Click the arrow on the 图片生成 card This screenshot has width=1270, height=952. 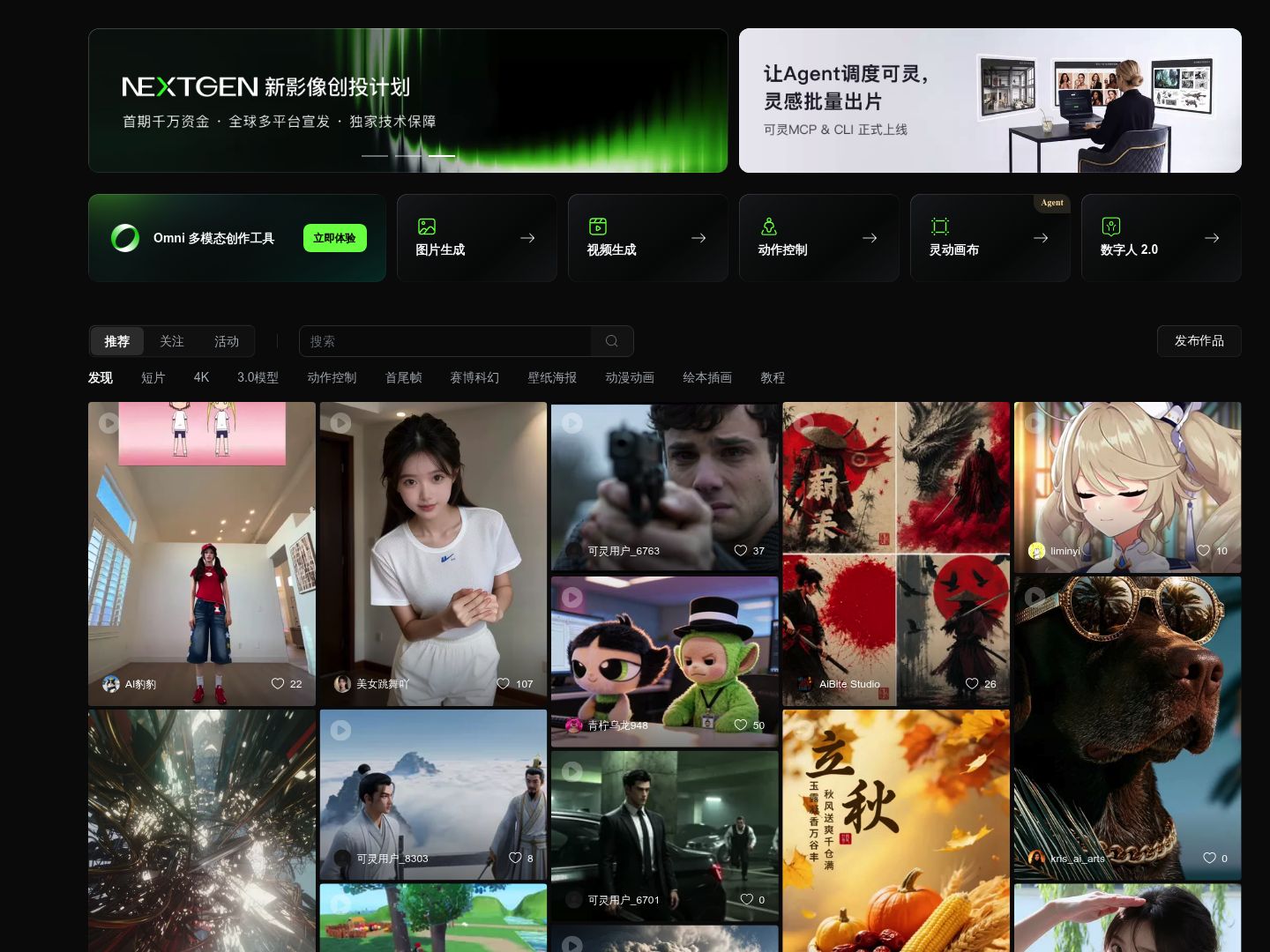pos(527,238)
